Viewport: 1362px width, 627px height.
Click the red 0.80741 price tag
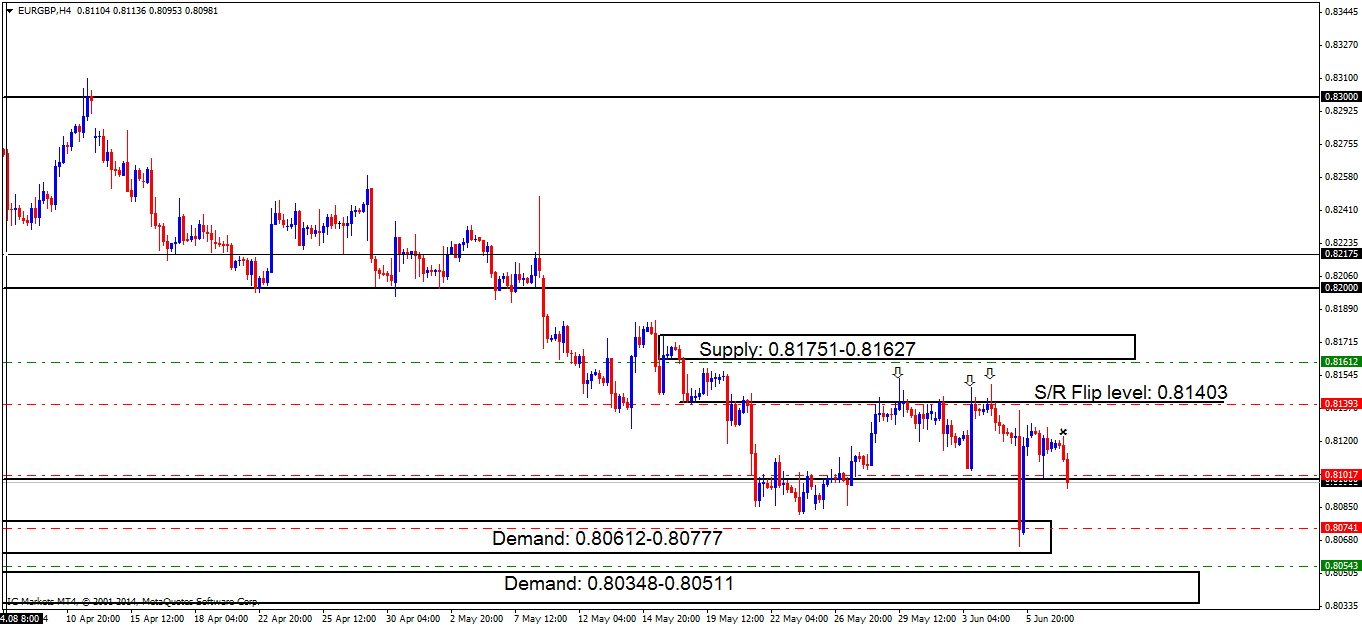(x=1341, y=527)
